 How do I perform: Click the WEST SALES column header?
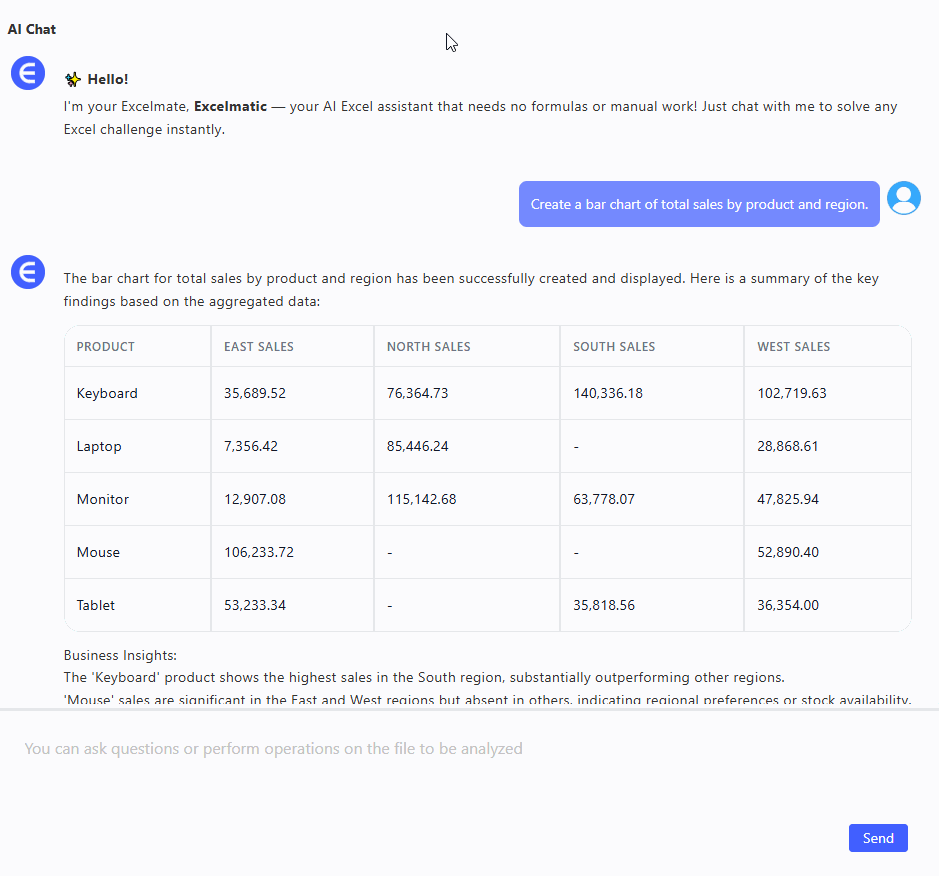point(794,347)
